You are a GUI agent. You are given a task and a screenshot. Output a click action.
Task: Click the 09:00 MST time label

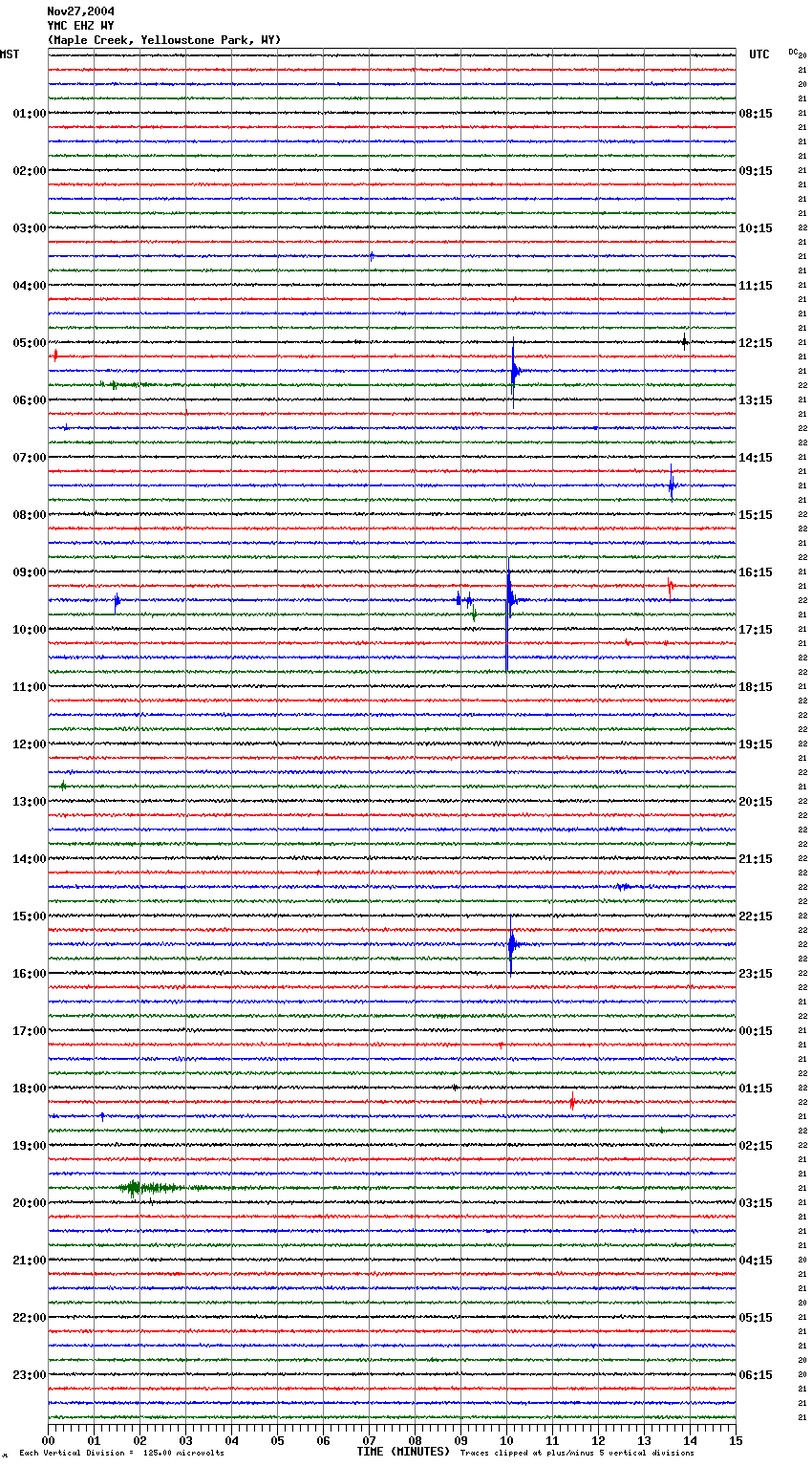[x=30, y=572]
